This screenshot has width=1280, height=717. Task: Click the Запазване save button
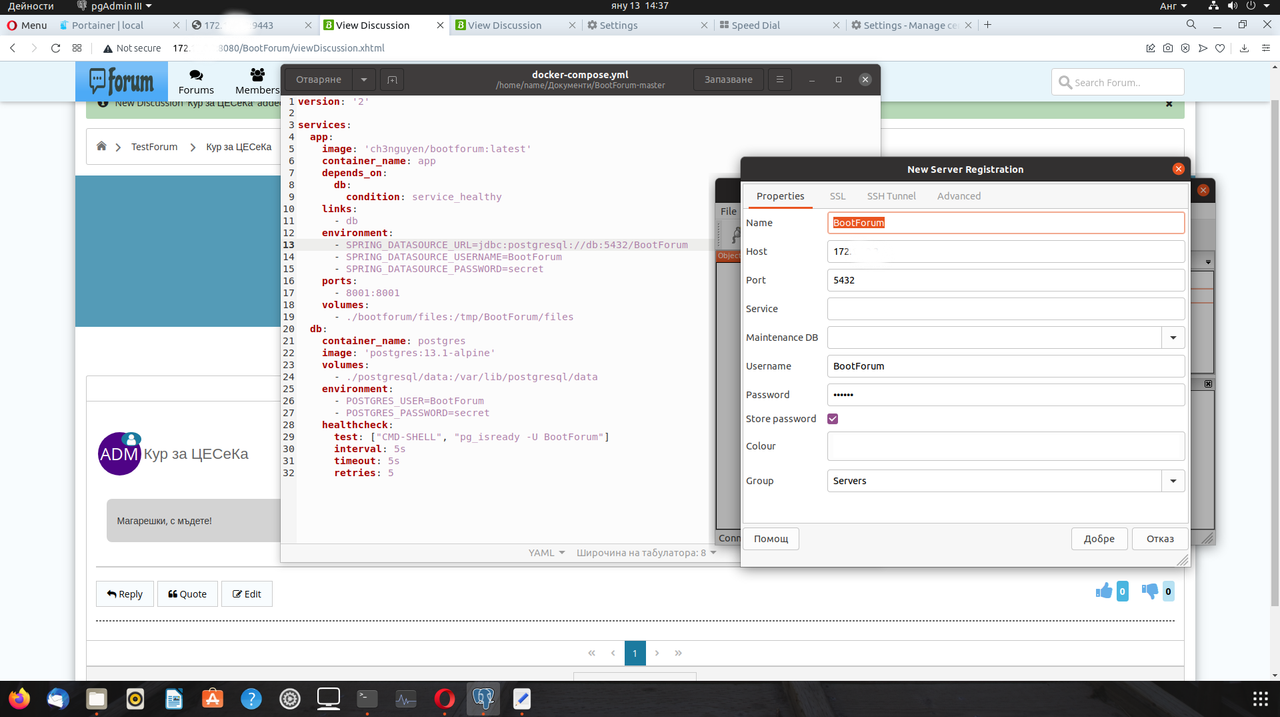pos(728,80)
